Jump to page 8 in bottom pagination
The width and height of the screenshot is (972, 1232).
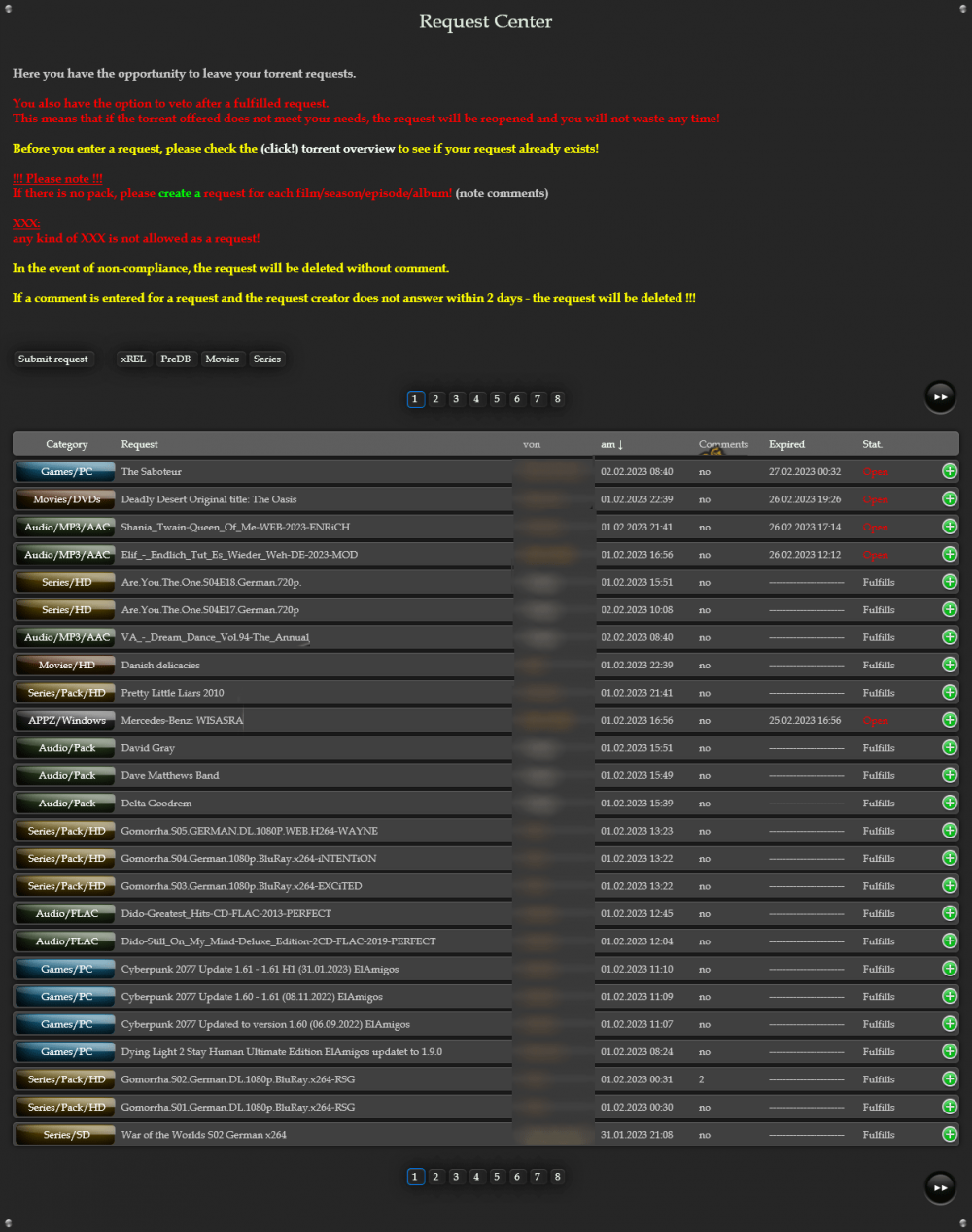click(557, 1177)
